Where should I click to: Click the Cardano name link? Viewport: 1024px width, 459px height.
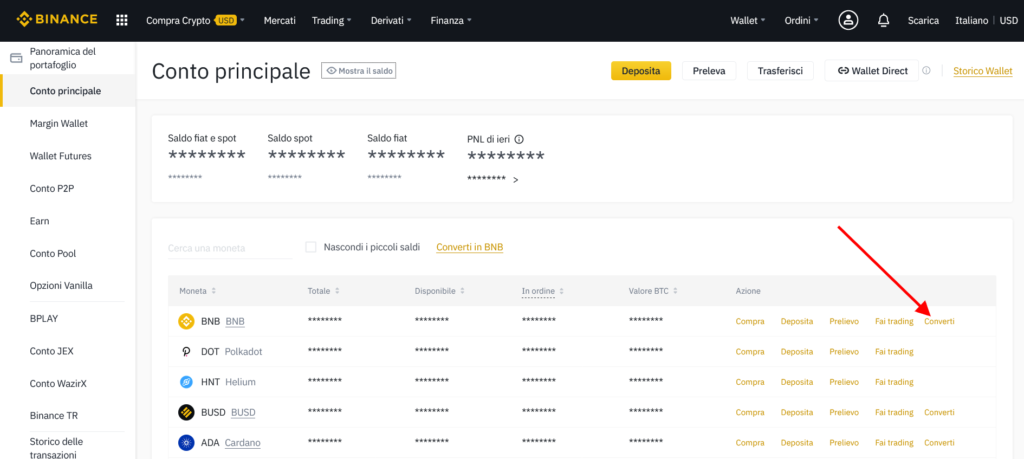[x=242, y=443]
